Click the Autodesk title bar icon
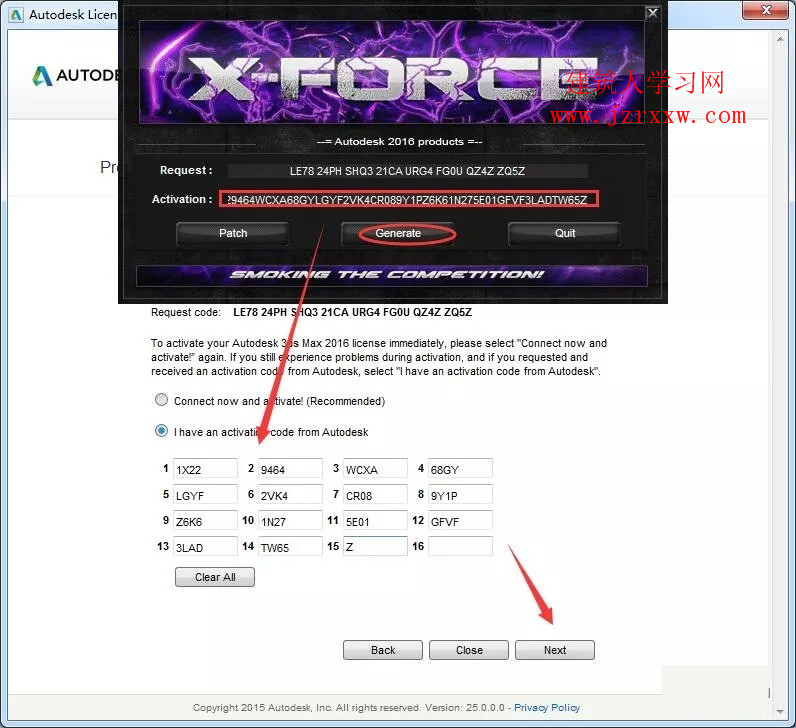This screenshot has height=728, width=796. 16,15
